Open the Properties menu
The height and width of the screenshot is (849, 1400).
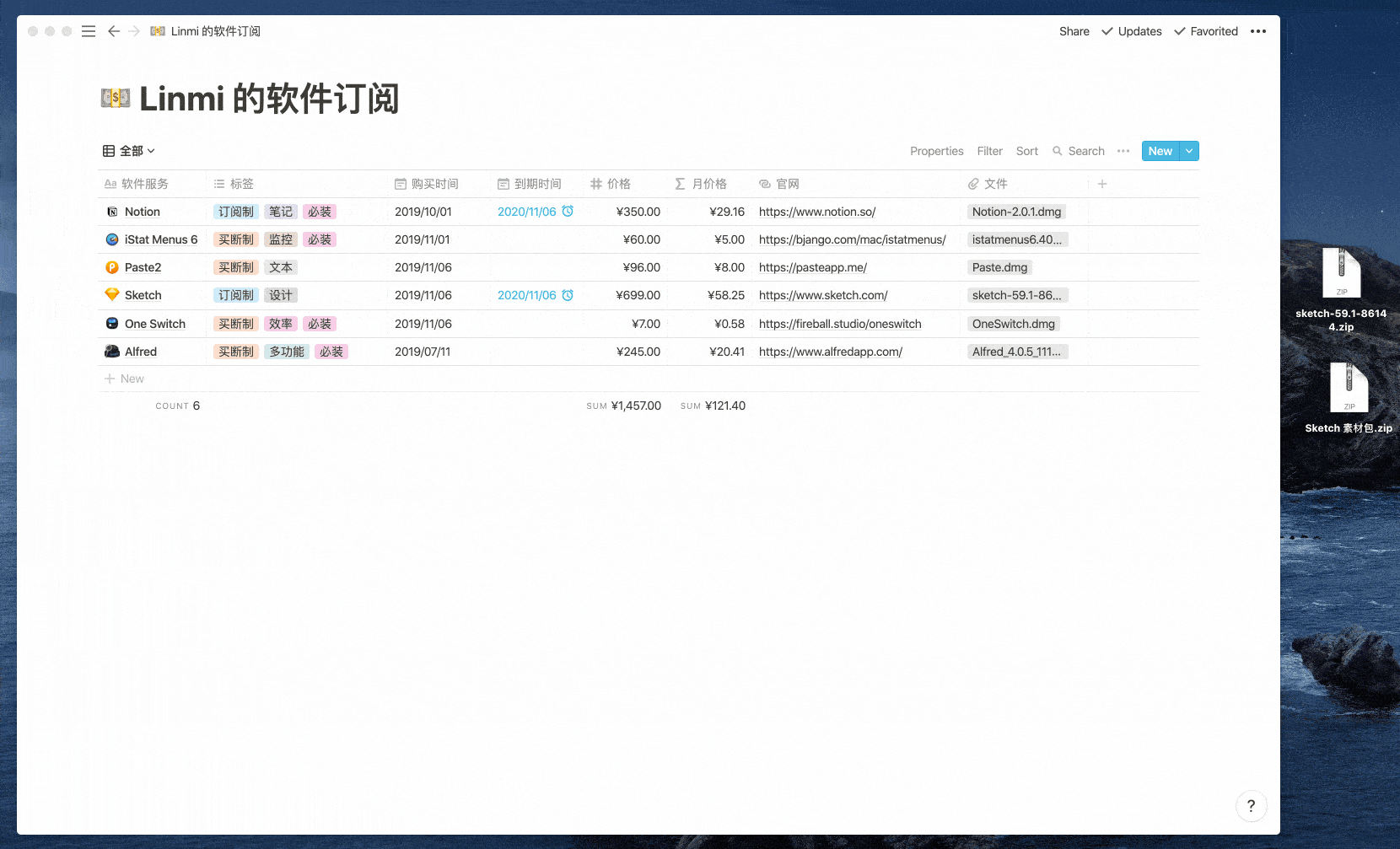(x=936, y=151)
